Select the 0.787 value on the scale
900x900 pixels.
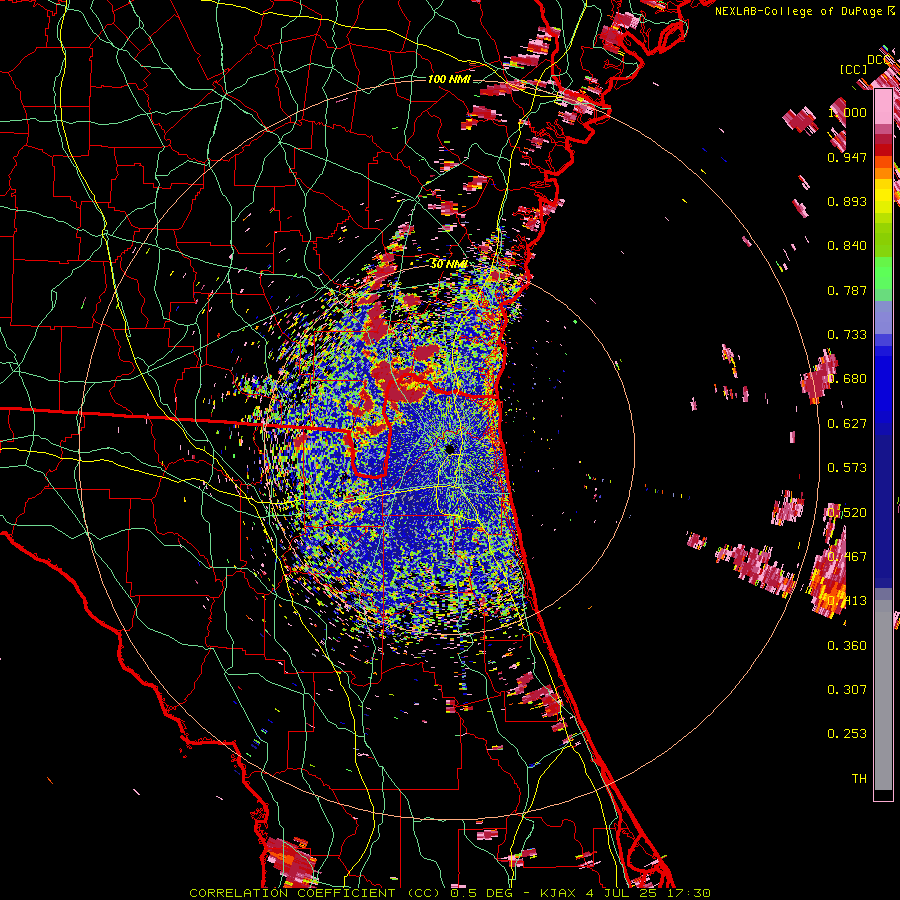pos(847,290)
